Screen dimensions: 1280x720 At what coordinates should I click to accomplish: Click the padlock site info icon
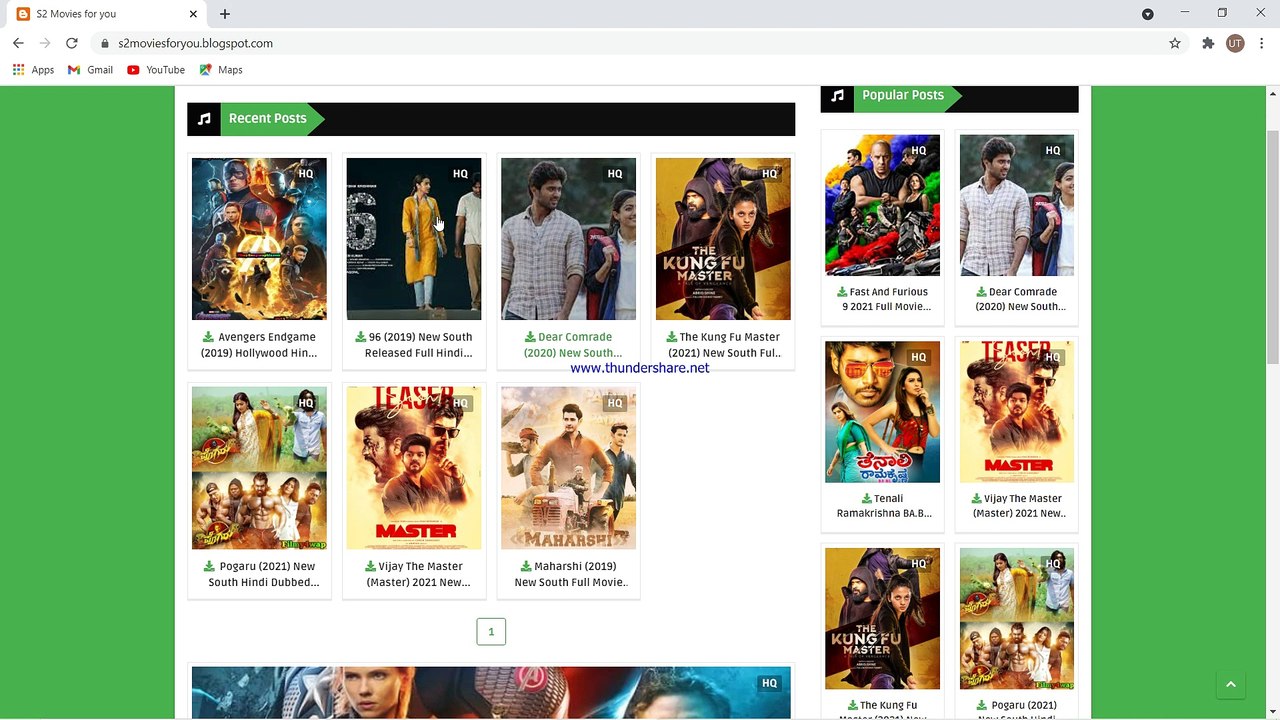pyautogui.click(x=104, y=43)
